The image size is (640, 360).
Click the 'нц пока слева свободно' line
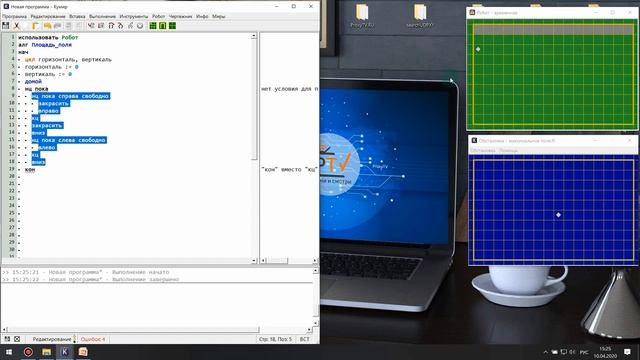click(69, 140)
